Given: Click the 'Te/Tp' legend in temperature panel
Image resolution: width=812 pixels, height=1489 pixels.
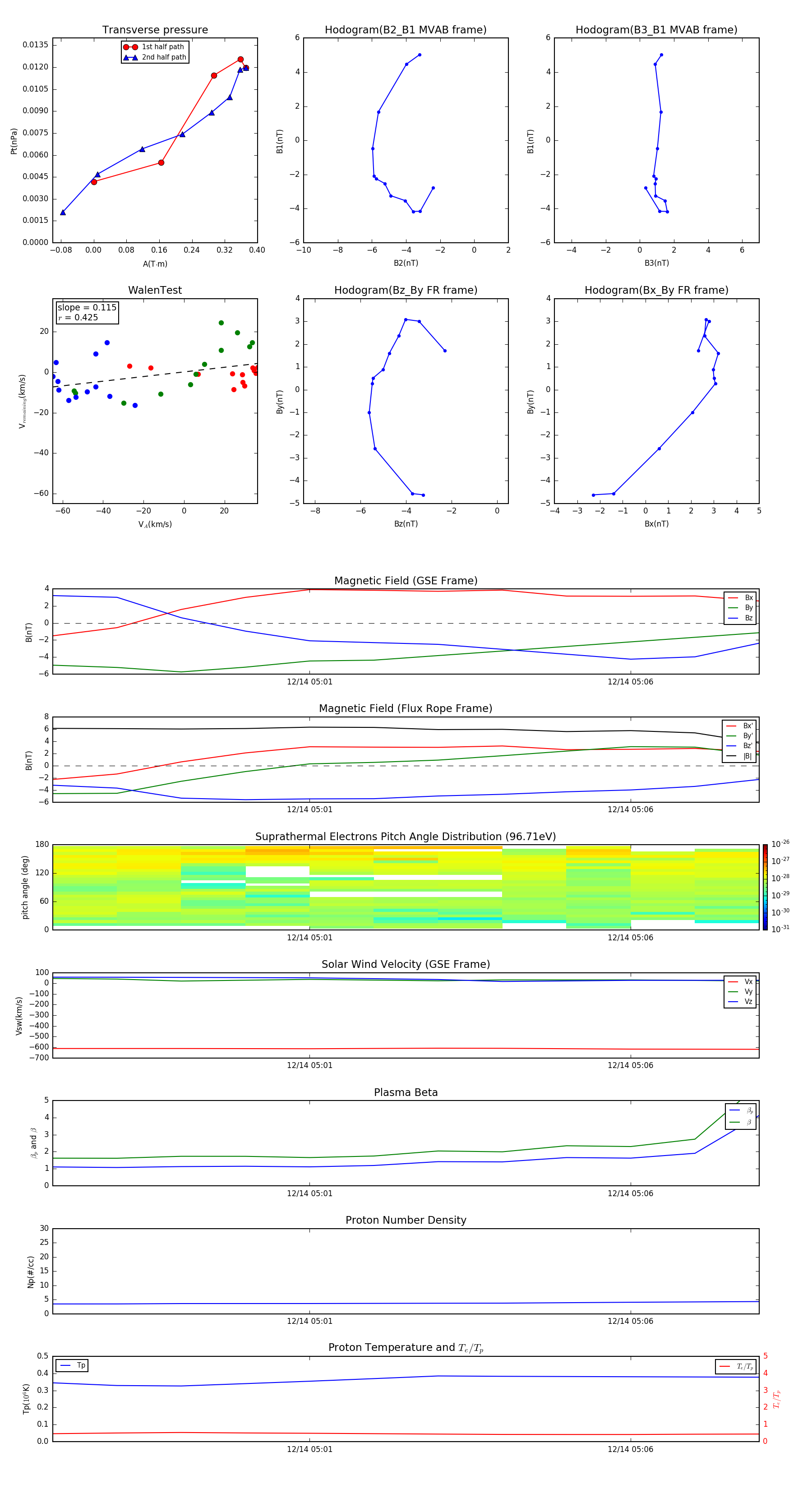Looking at the screenshot, I should [736, 1366].
